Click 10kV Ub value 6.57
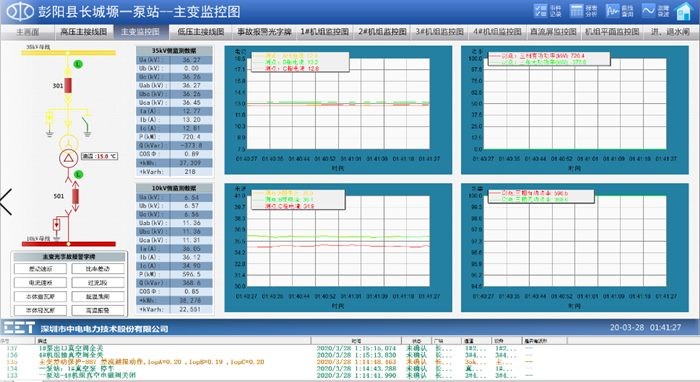 (x=192, y=206)
